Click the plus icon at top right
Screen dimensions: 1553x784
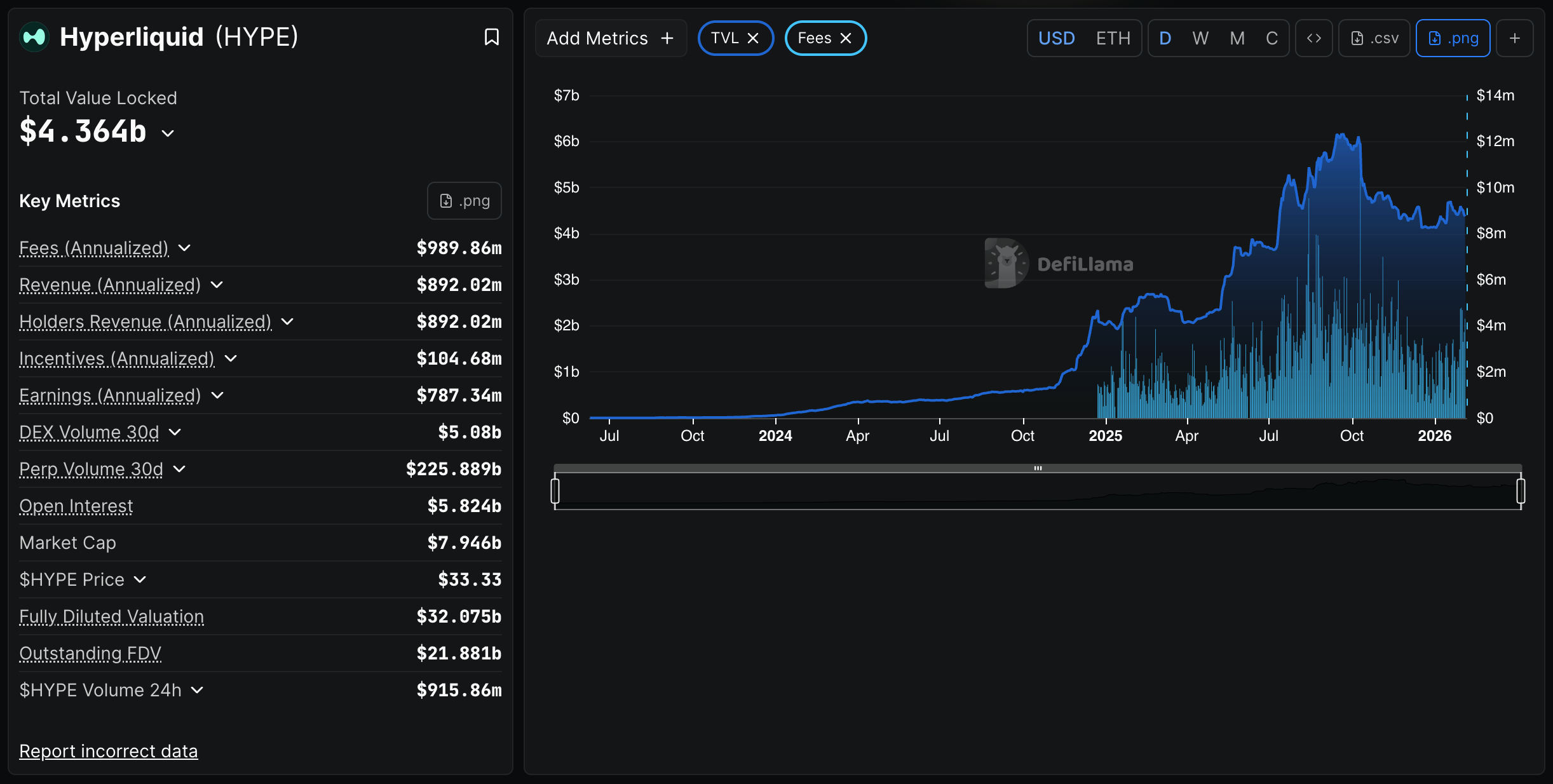pyautogui.click(x=1515, y=38)
